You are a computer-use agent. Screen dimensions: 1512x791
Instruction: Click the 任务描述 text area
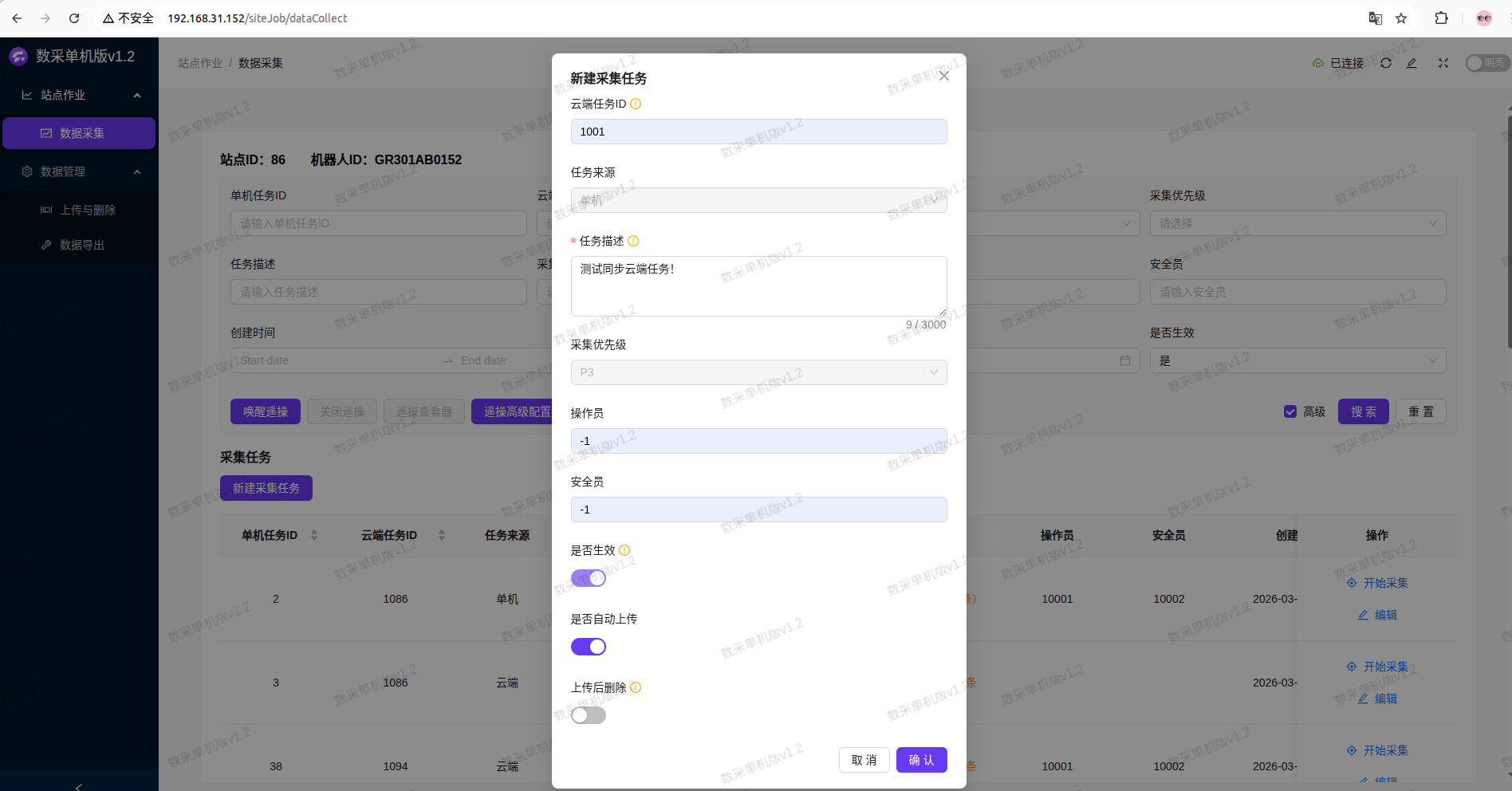click(758, 286)
